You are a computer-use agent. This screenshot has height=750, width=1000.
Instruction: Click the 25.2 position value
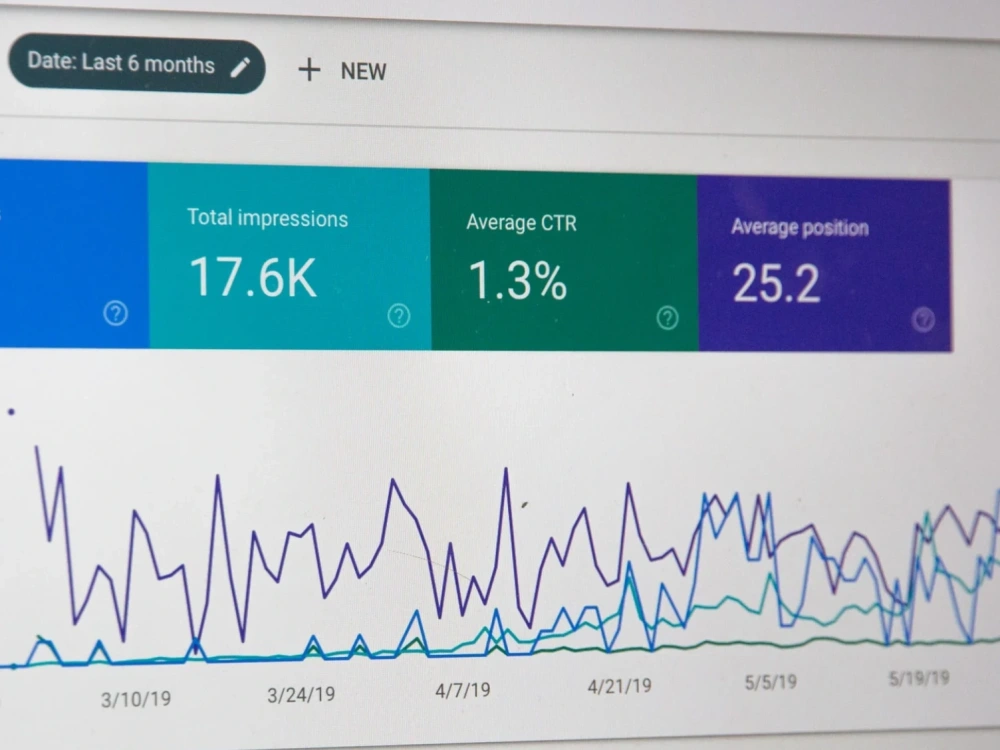776,284
